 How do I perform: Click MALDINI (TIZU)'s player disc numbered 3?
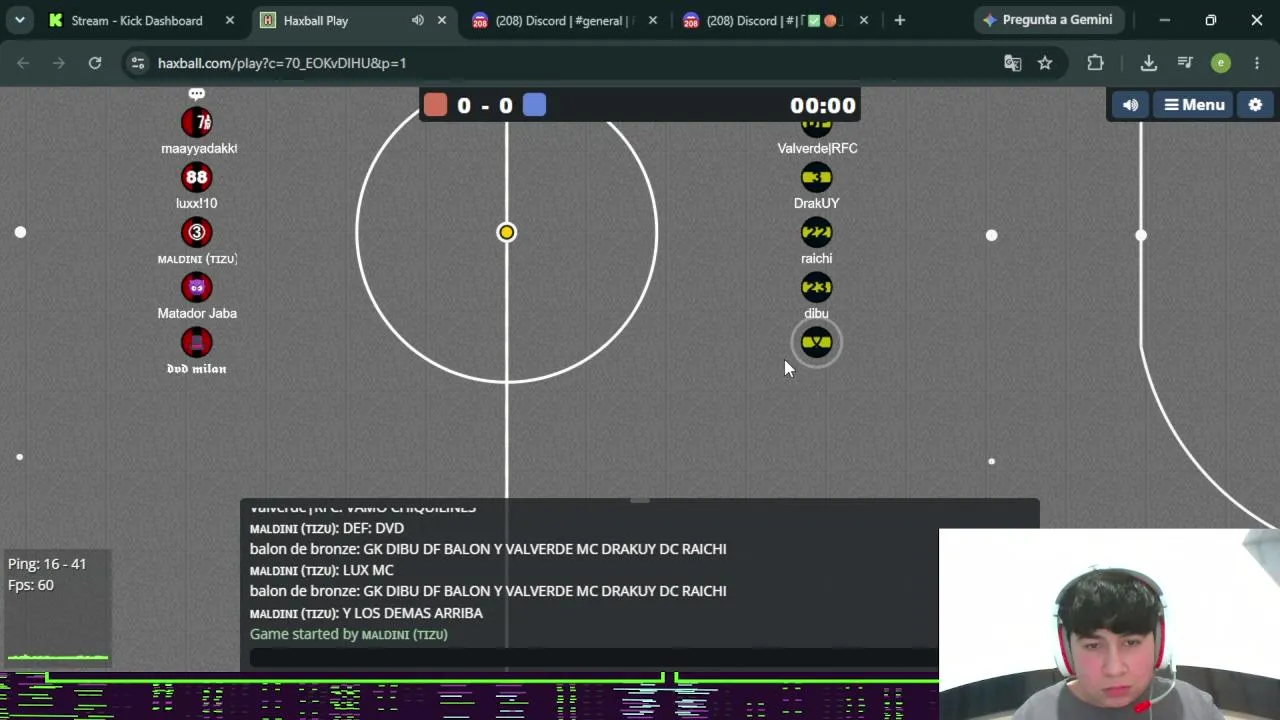(x=197, y=233)
